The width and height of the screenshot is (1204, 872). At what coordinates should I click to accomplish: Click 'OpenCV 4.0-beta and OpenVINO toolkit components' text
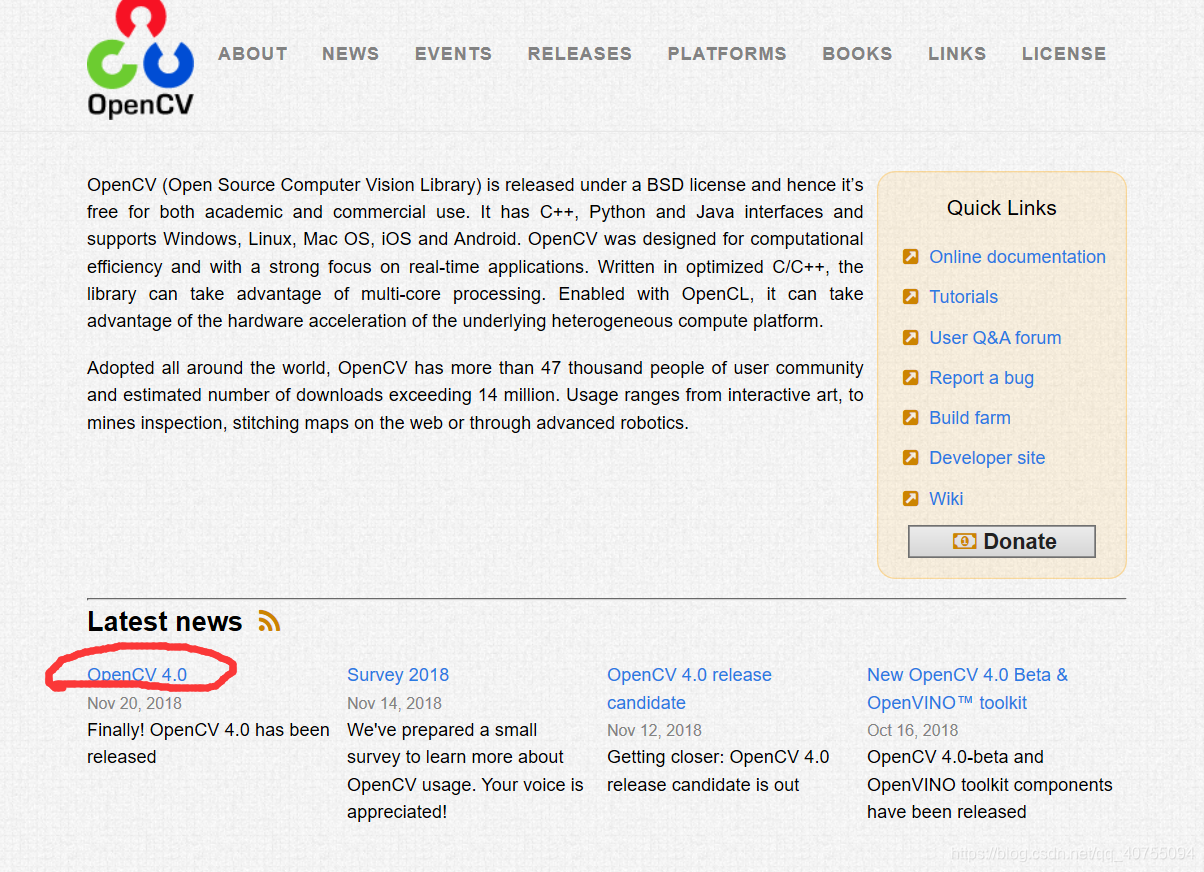click(x=990, y=785)
